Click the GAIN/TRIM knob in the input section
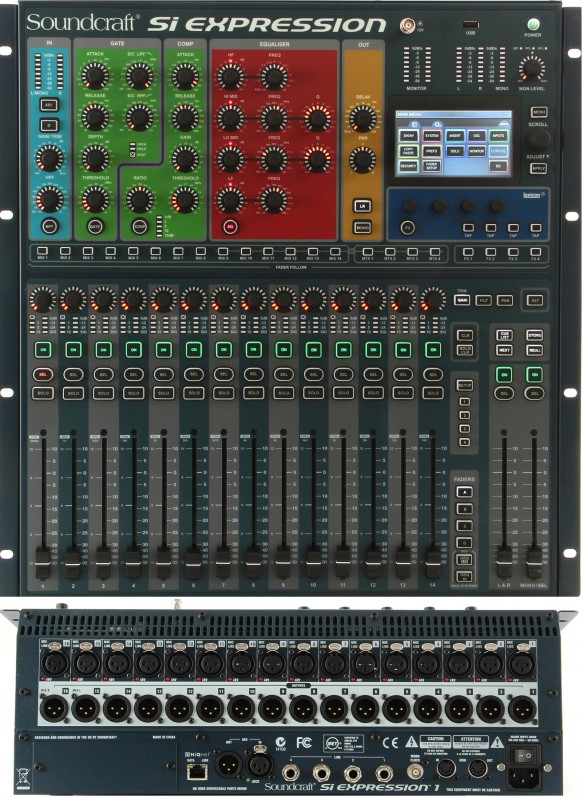The height and width of the screenshot is (800, 583). pyautogui.click(x=49, y=158)
